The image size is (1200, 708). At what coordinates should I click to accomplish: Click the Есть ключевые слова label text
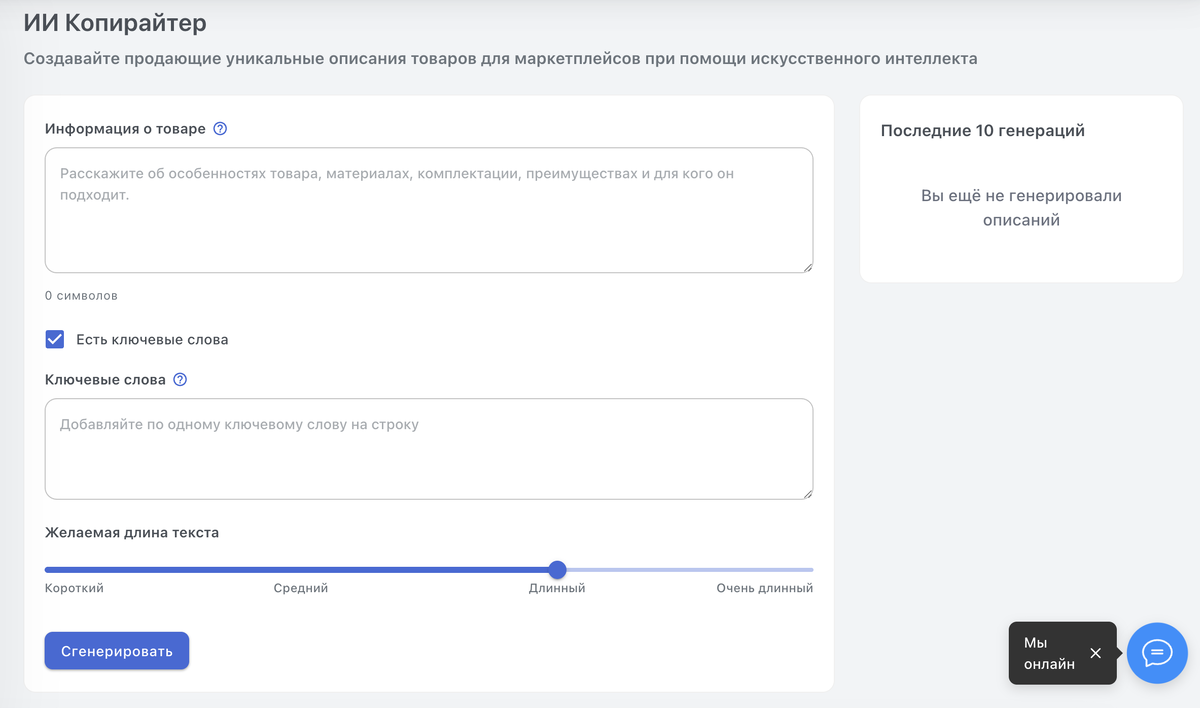coord(152,340)
